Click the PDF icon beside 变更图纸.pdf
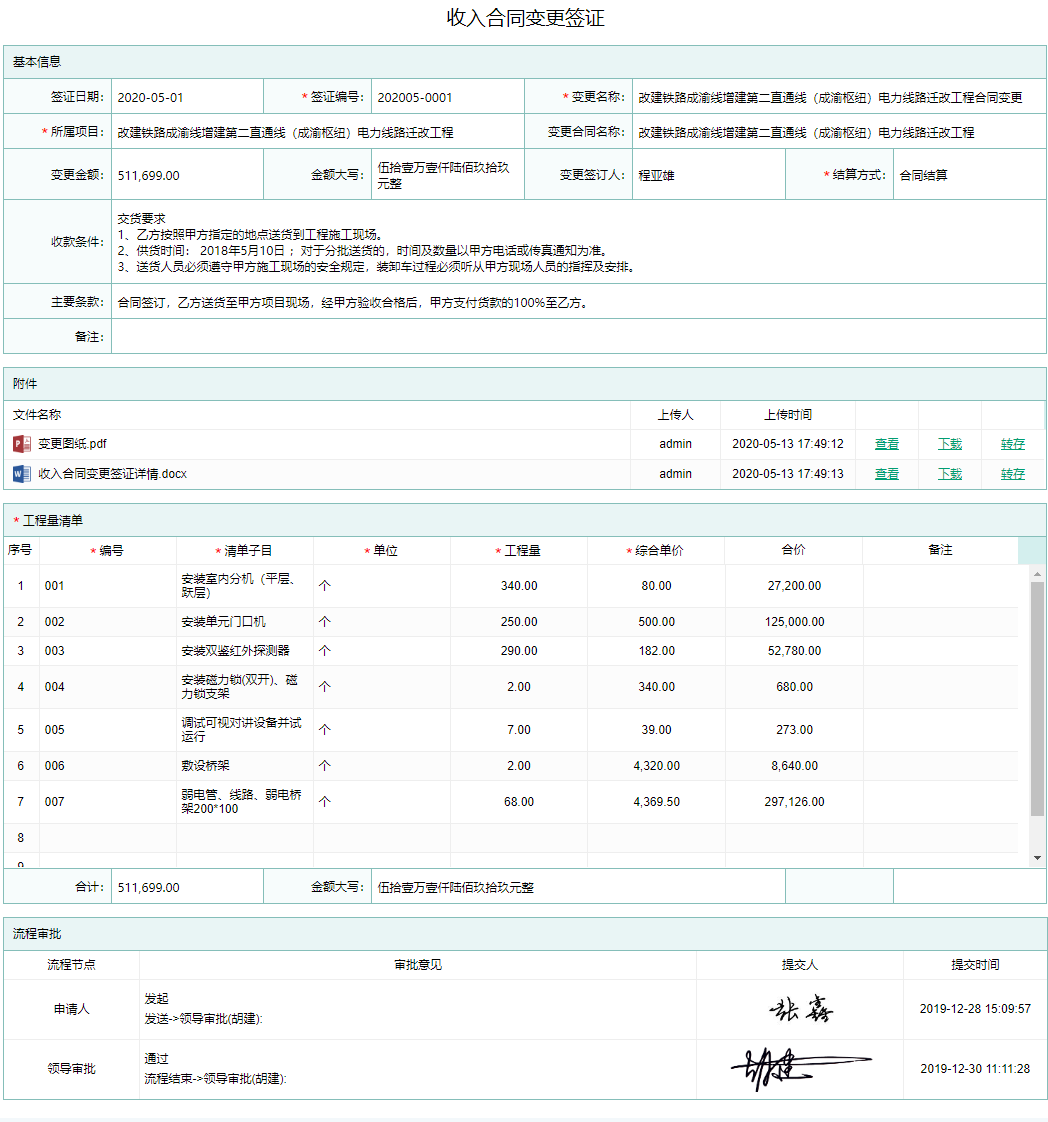 point(22,444)
